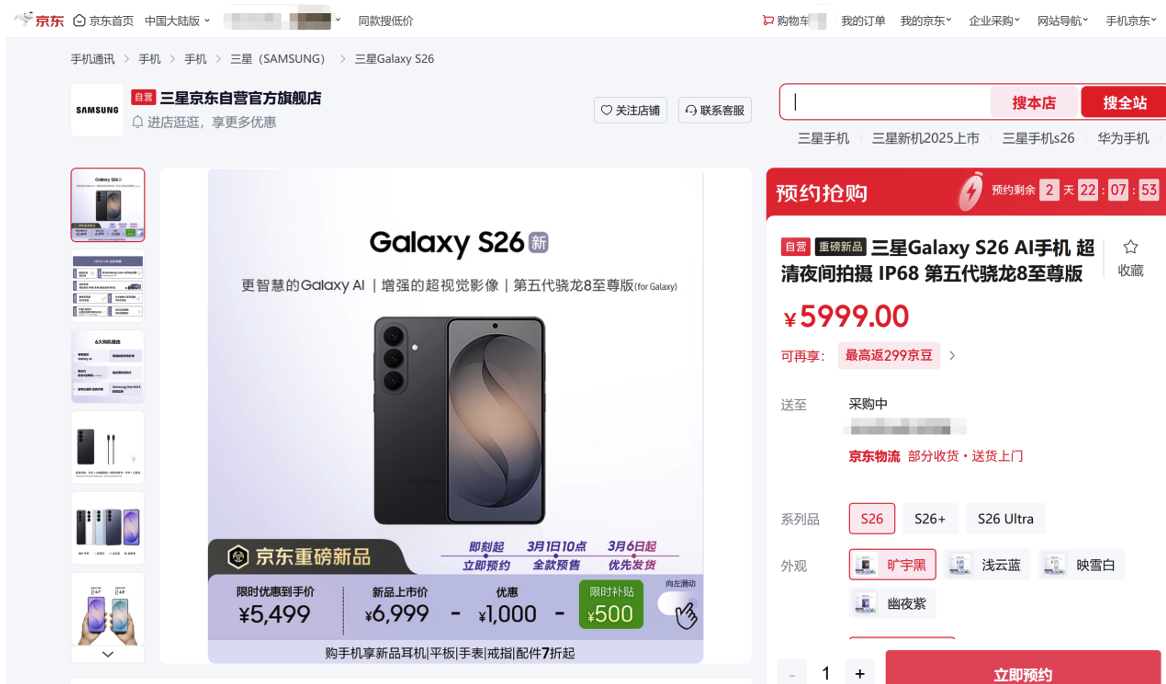The height and width of the screenshot is (684, 1166).
Task: Click the Samsung store logo
Action: (x=97, y=110)
